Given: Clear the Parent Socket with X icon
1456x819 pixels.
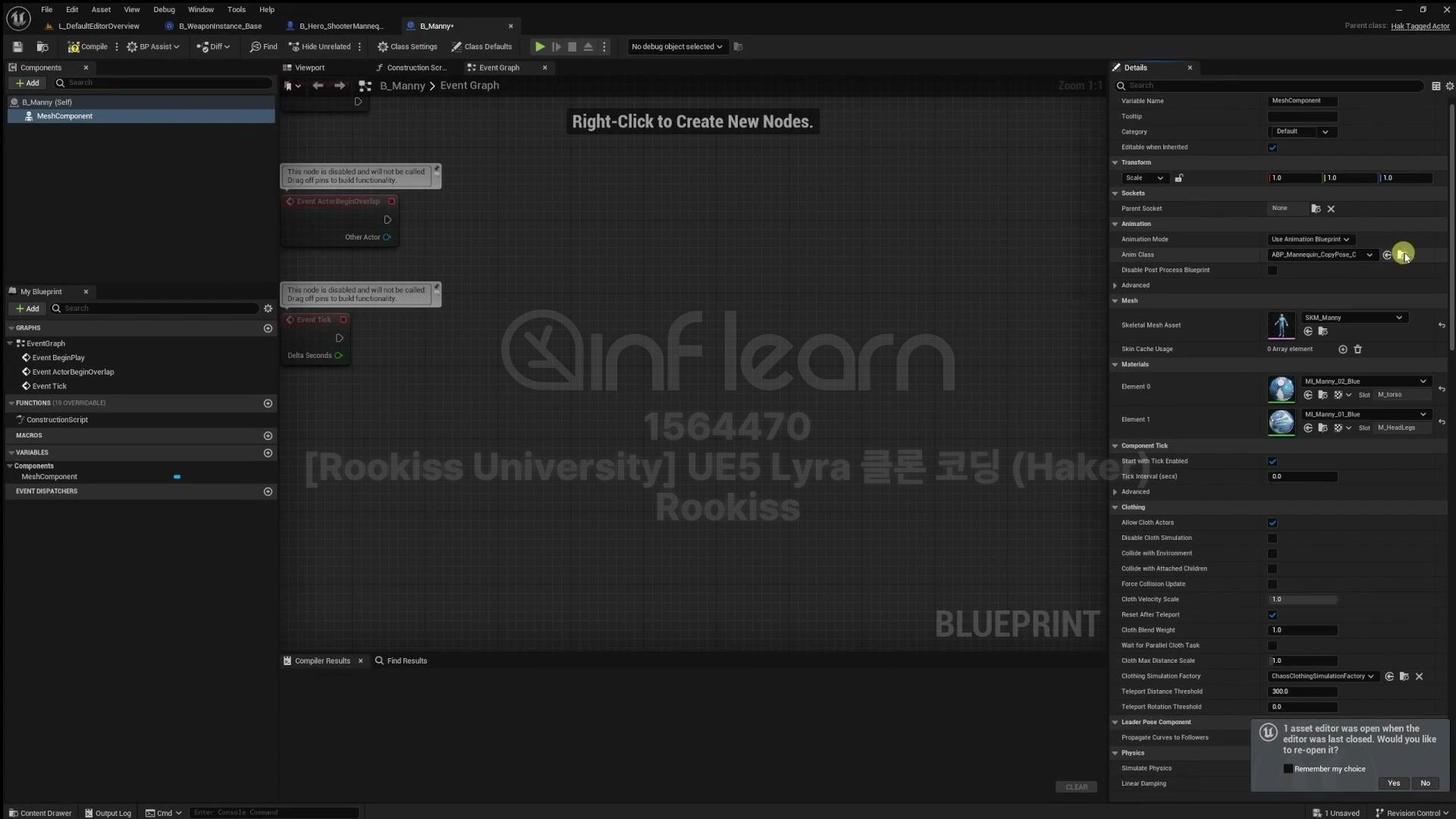Looking at the screenshot, I should (x=1331, y=209).
